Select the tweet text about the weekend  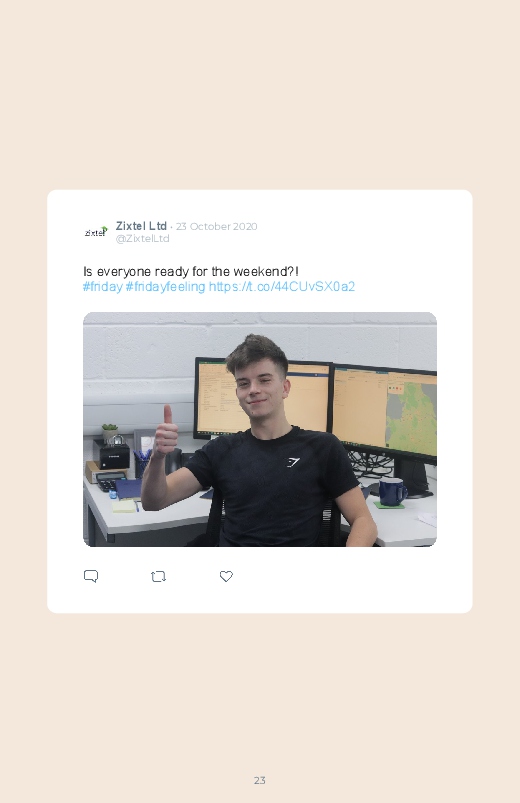(191, 271)
